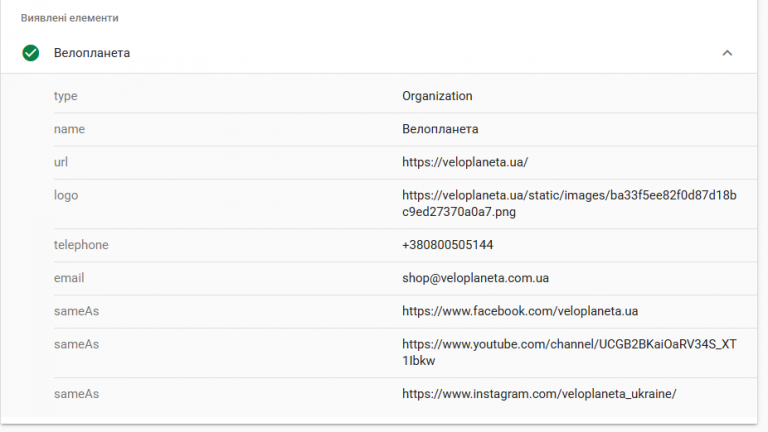
Task: Select the telephone property label
Action: coord(81,245)
